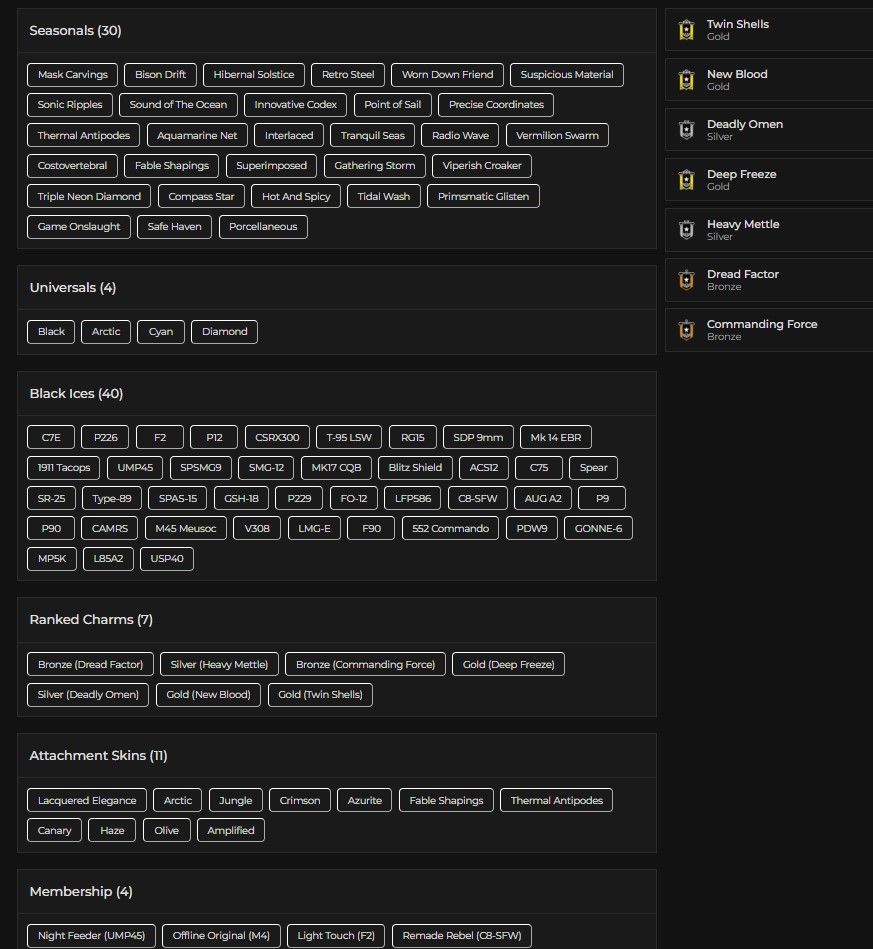Click the GONNE-6 Black Ice tag
873x949 pixels.
[x=598, y=528]
